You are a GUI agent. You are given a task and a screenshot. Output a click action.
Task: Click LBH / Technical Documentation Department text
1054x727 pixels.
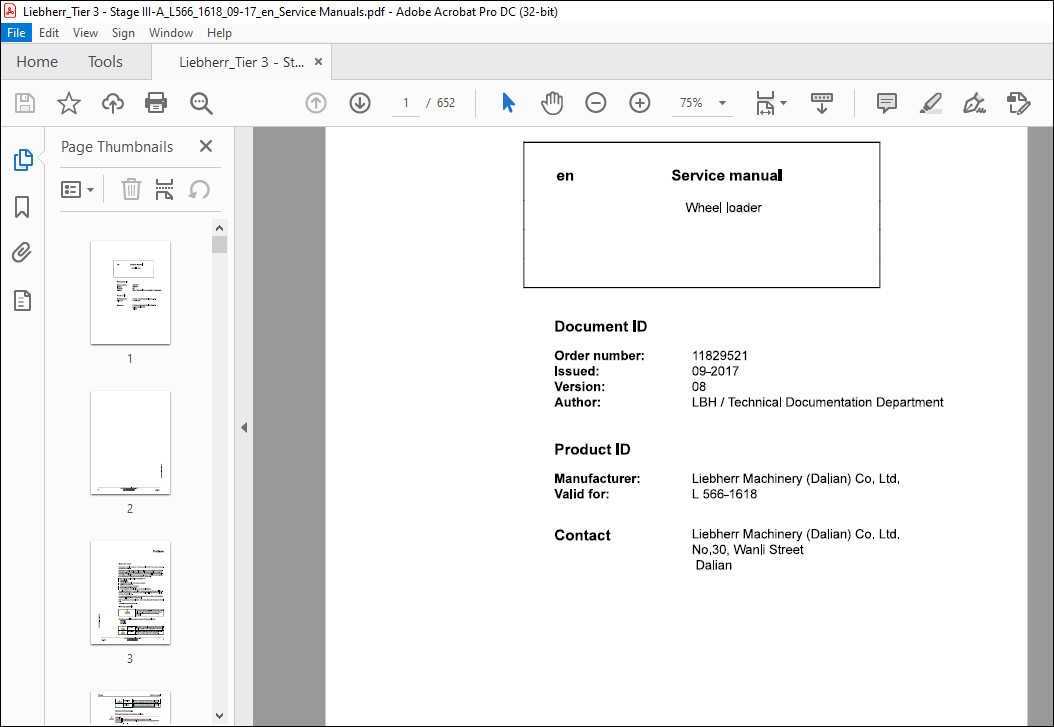(817, 402)
